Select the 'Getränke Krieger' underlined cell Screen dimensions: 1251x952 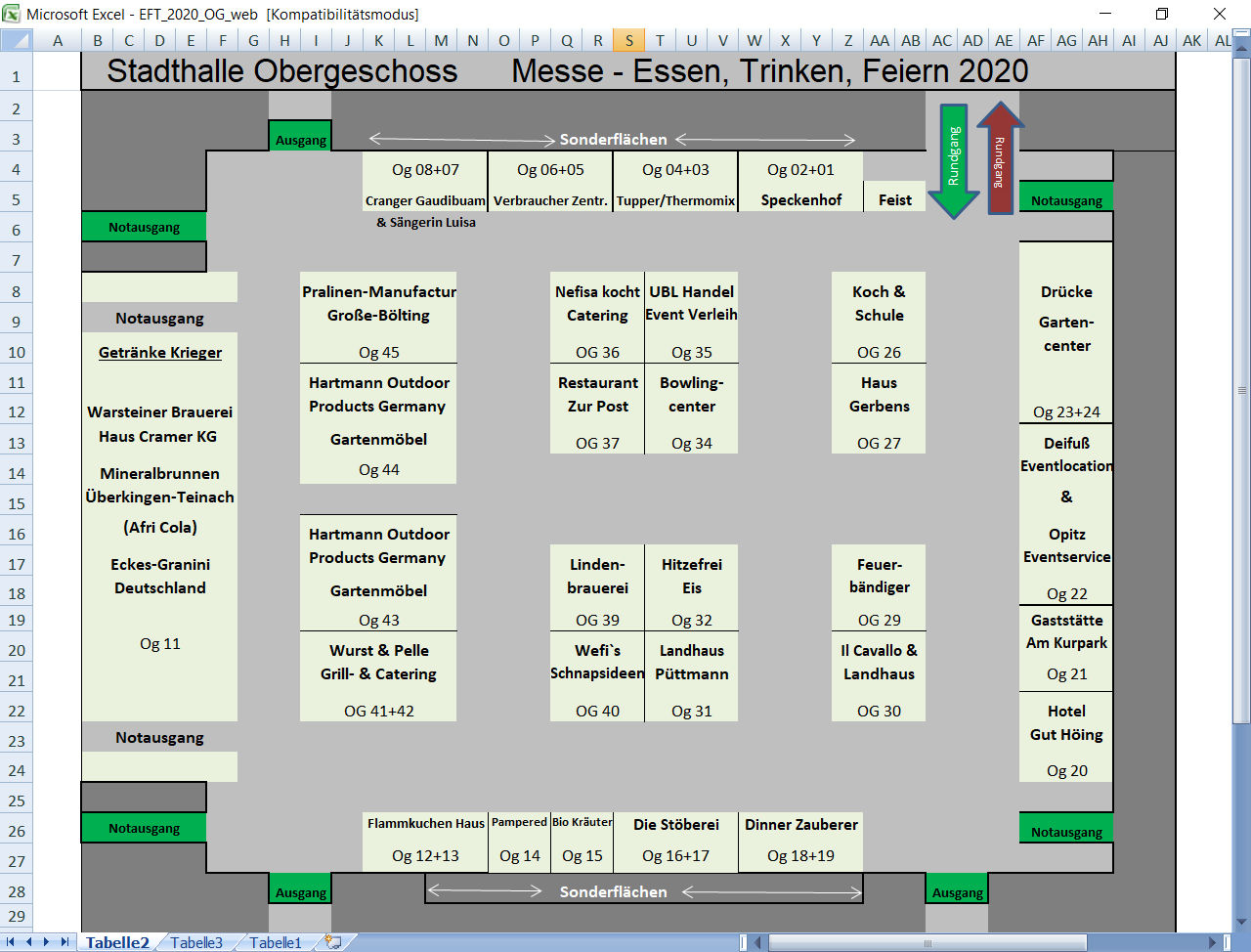(160, 353)
